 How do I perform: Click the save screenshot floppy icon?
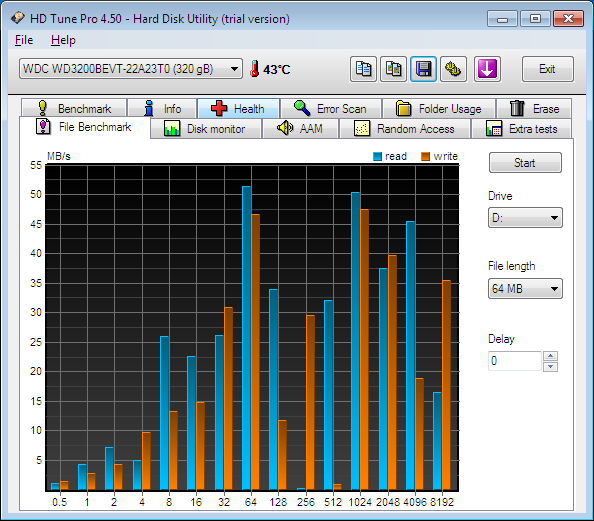[x=424, y=69]
